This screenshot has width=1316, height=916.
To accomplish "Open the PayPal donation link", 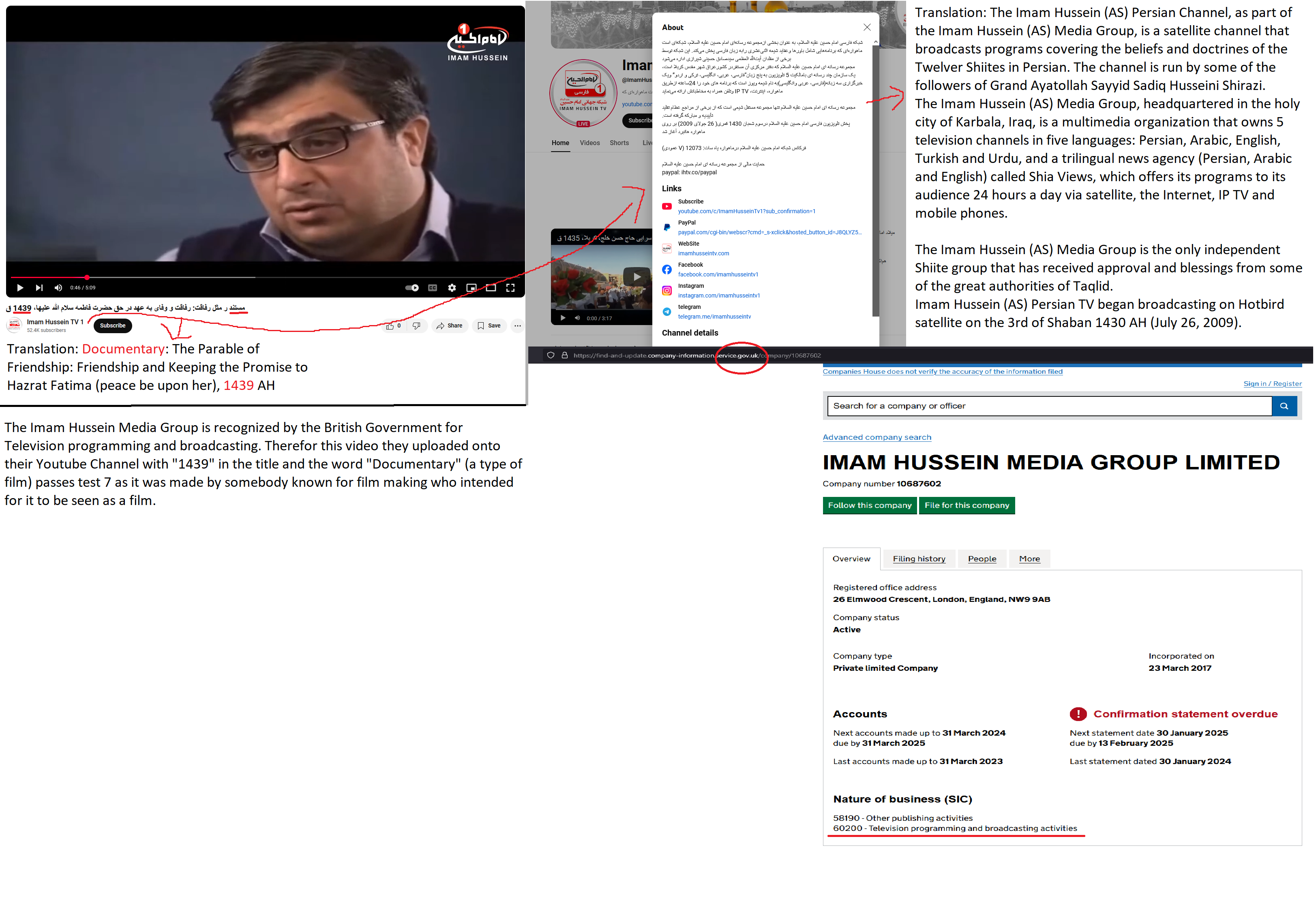I will click(770, 233).
